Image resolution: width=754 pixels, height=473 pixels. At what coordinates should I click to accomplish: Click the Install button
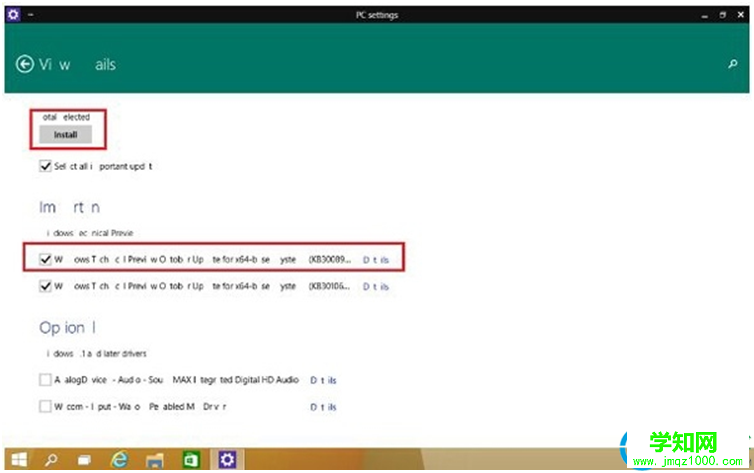65,135
